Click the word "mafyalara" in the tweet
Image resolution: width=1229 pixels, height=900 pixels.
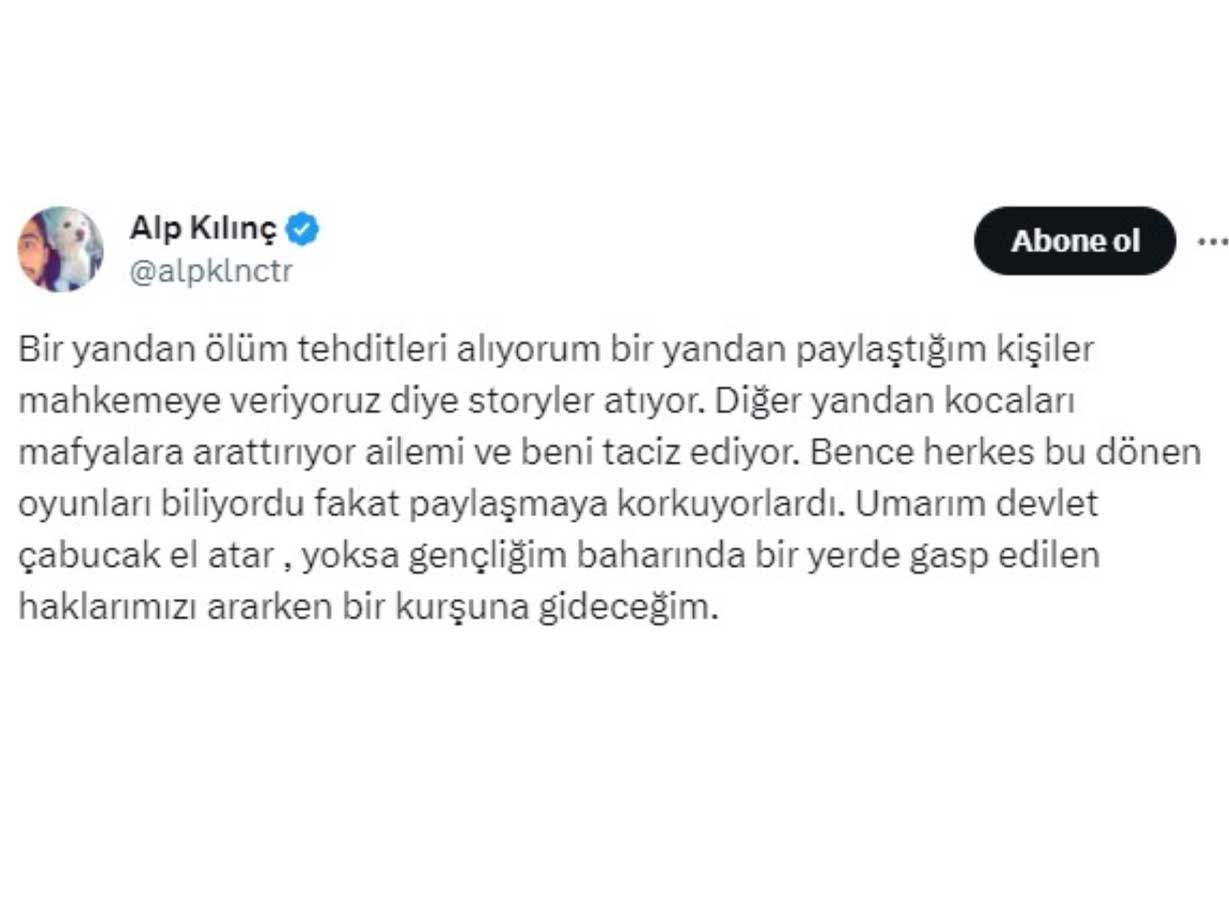pyautogui.click(x=99, y=453)
